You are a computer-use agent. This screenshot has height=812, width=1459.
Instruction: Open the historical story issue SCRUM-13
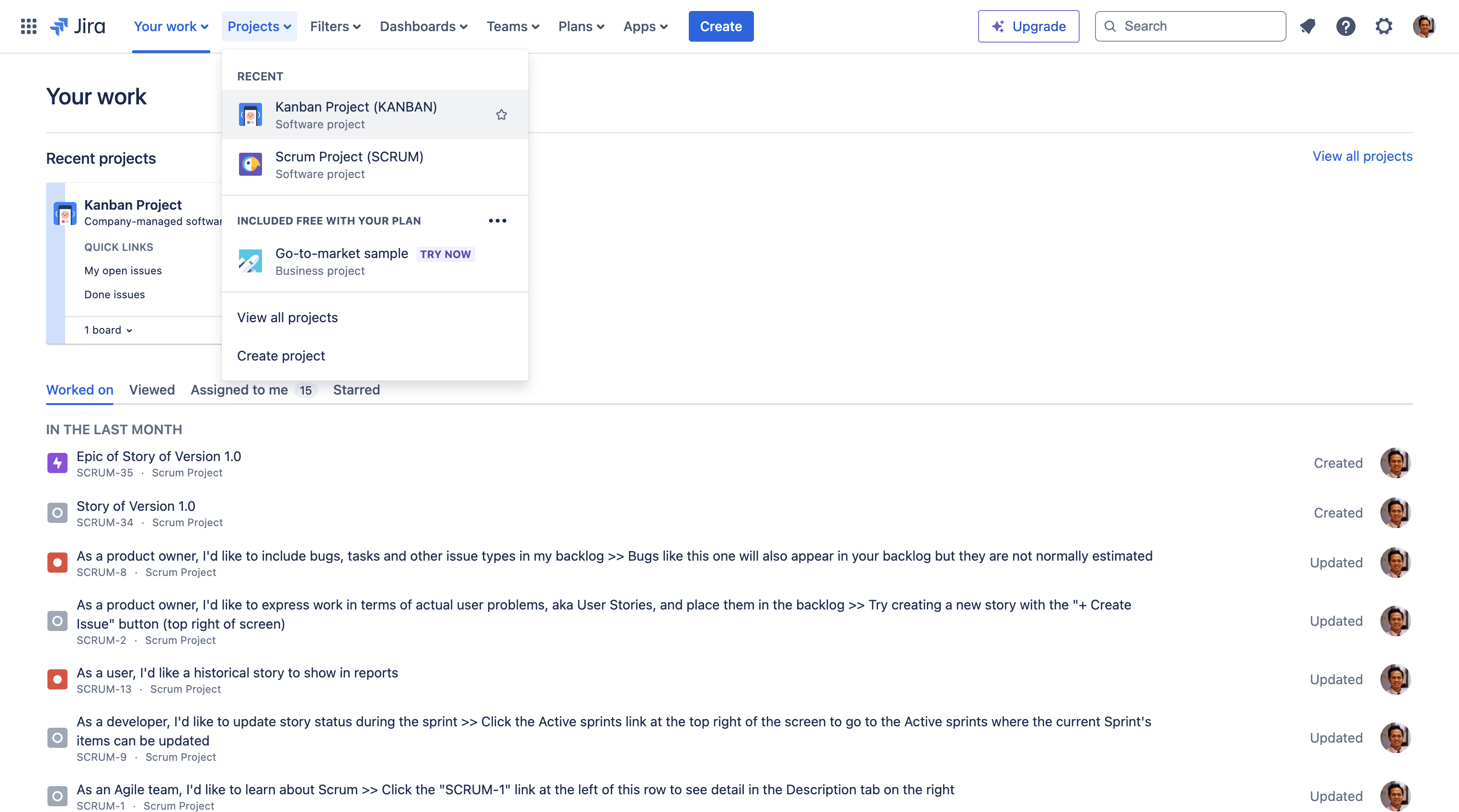[237, 673]
